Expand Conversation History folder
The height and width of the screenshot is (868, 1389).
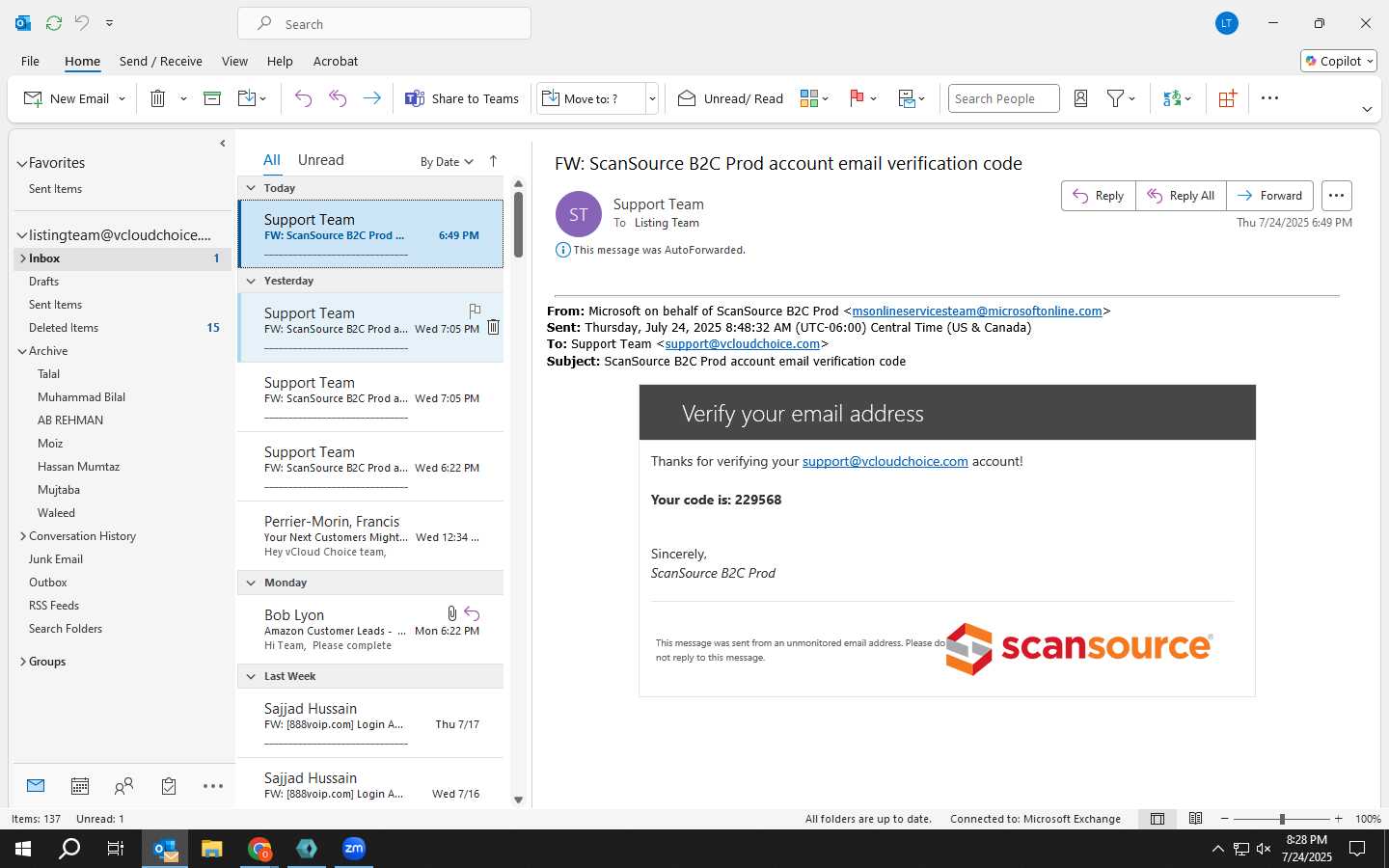point(22,536)
